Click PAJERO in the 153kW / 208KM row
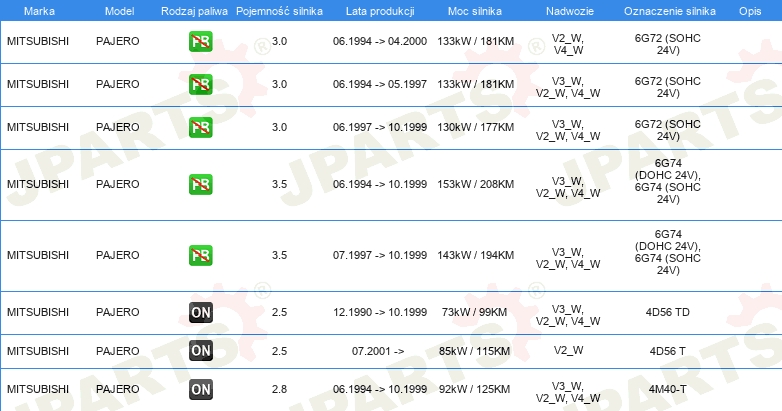Image resolution: width=782 pixels, height=411 pixels. [118, 184]
